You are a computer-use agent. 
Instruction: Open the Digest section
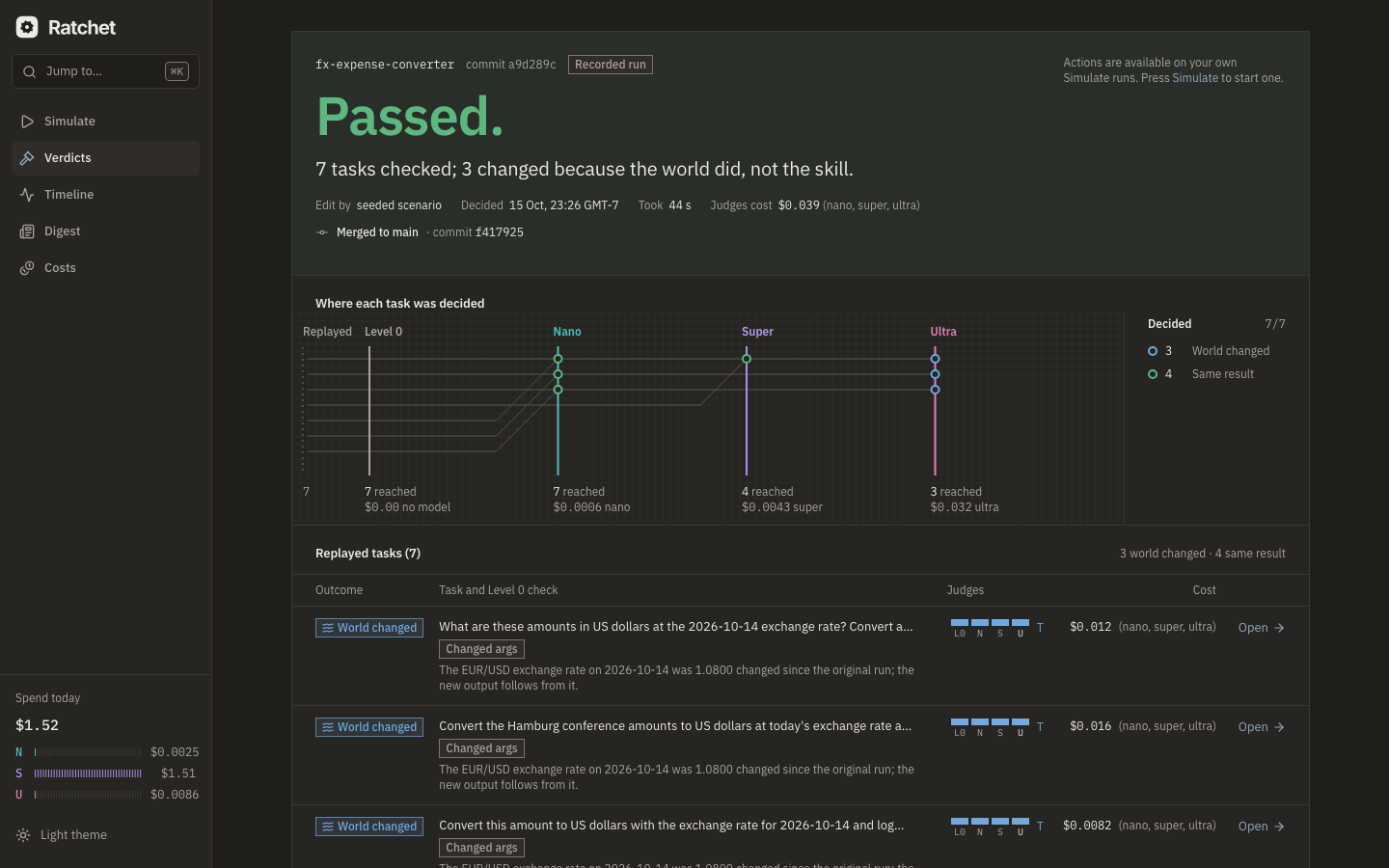[x=105, y=231]
